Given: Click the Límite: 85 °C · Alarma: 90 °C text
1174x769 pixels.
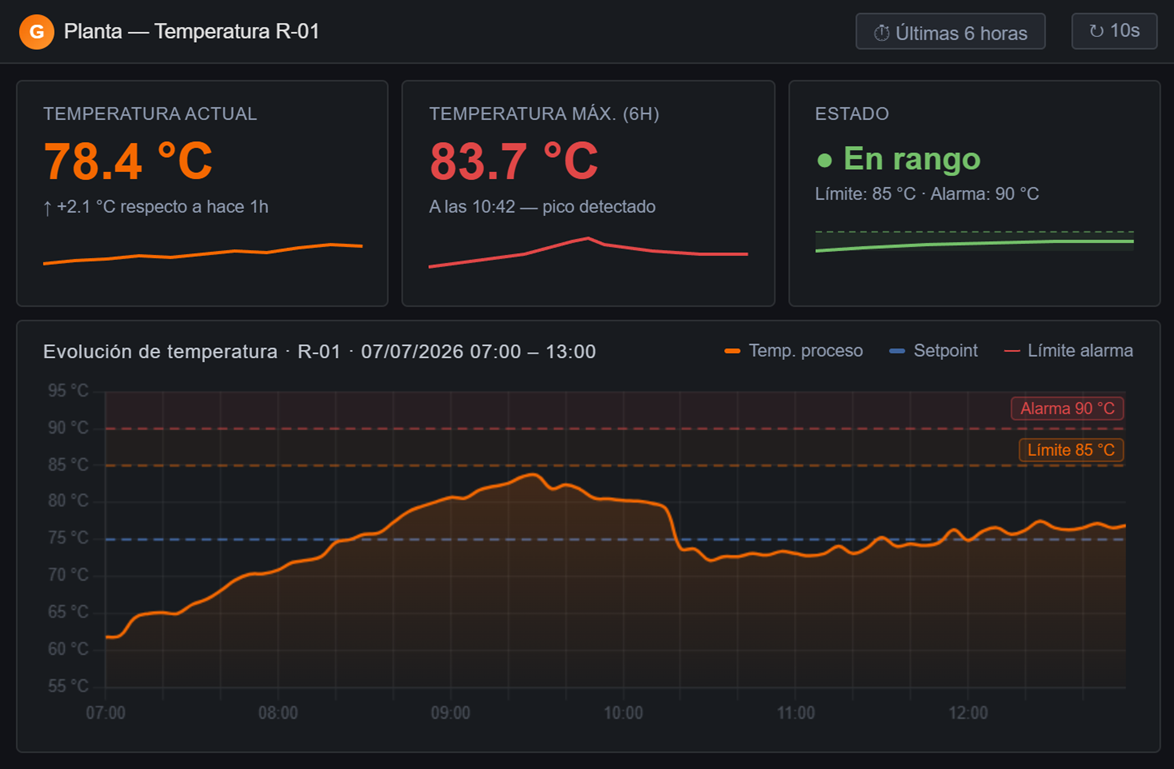Looking at the screenshot, I should click(927, 194).
